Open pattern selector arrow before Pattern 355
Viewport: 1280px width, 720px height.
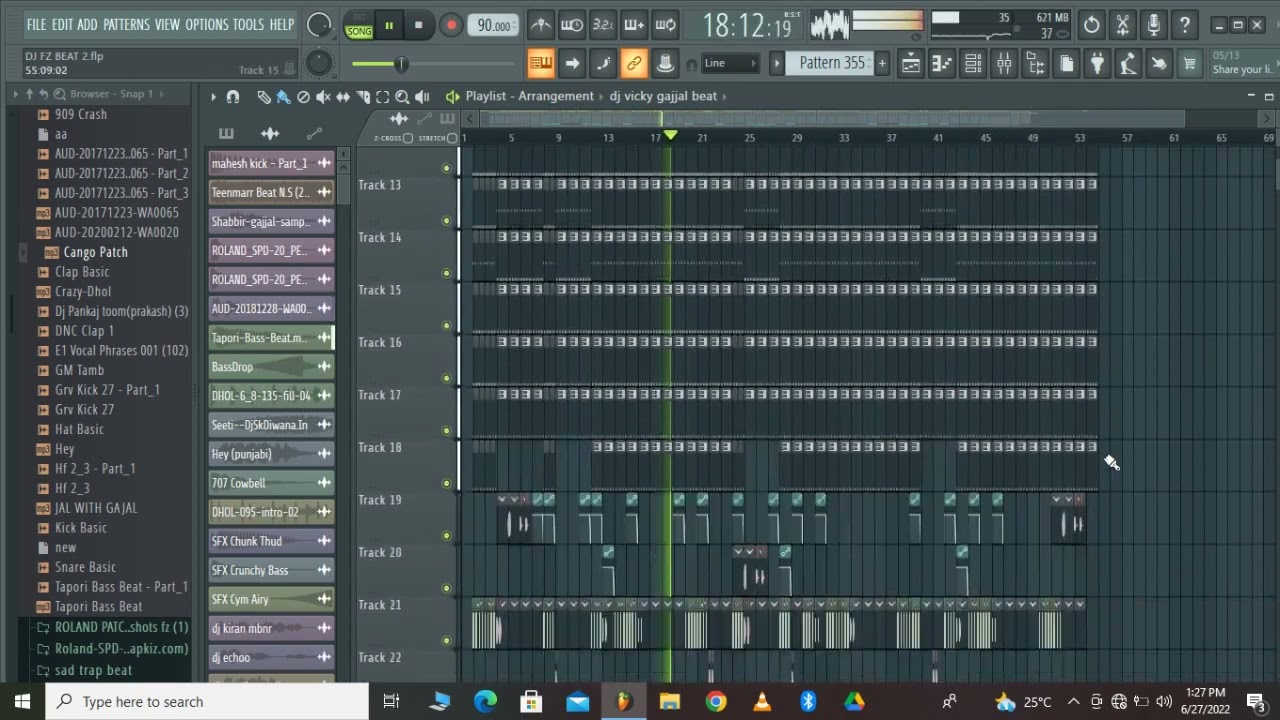[777, 63]
